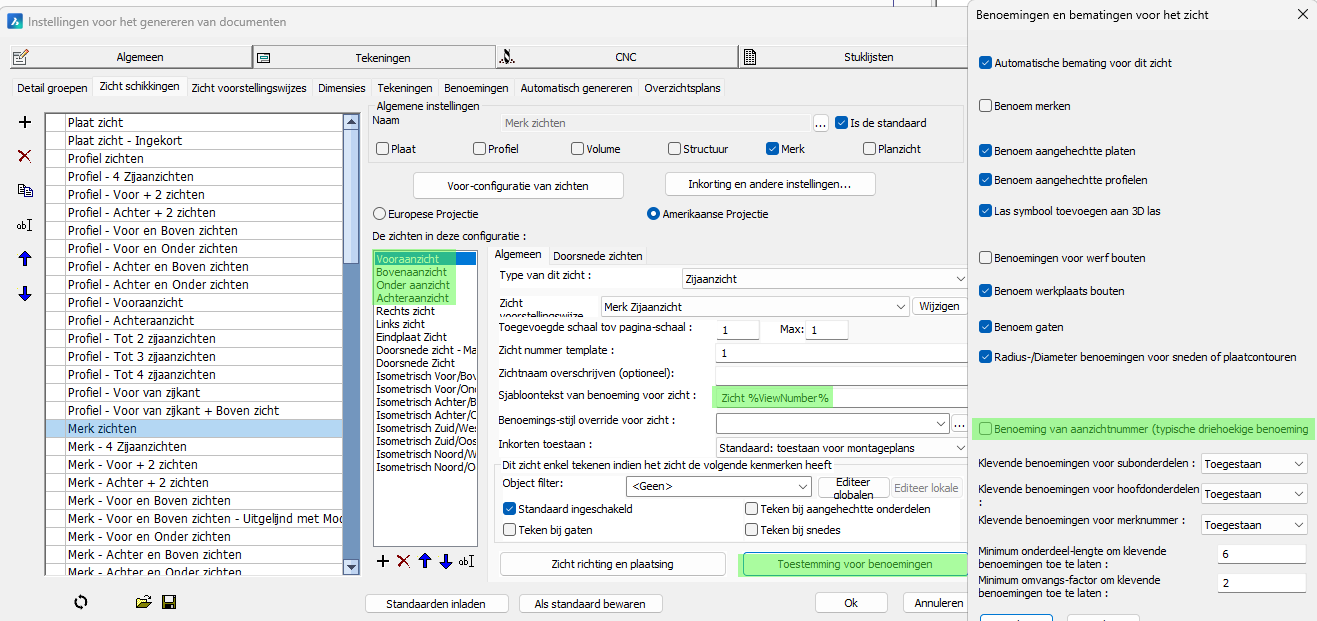Click the open folder icon at bottom
Viewport: 1317px width, 621px height.
[143, 602]
